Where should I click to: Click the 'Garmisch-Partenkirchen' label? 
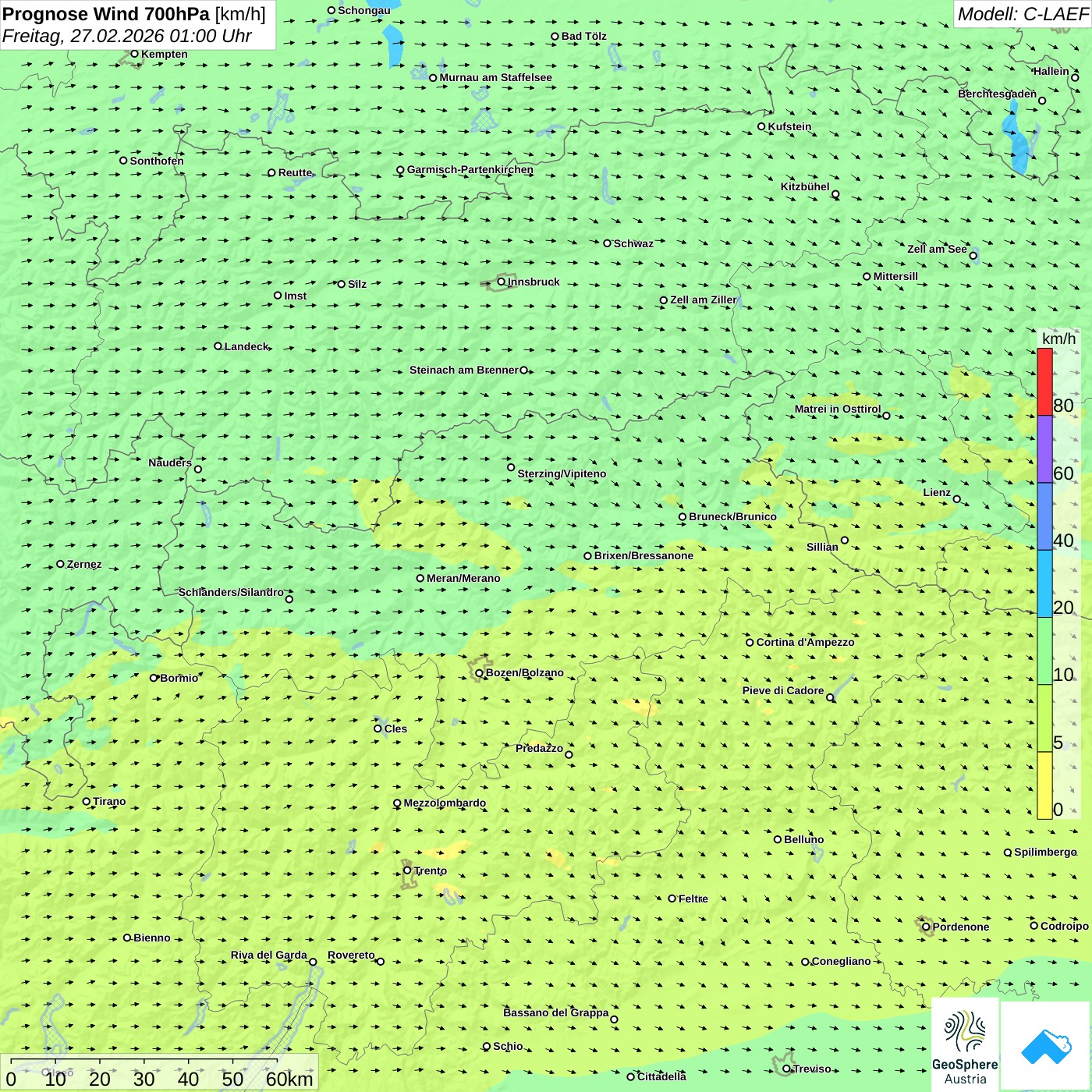pos(470,169)
